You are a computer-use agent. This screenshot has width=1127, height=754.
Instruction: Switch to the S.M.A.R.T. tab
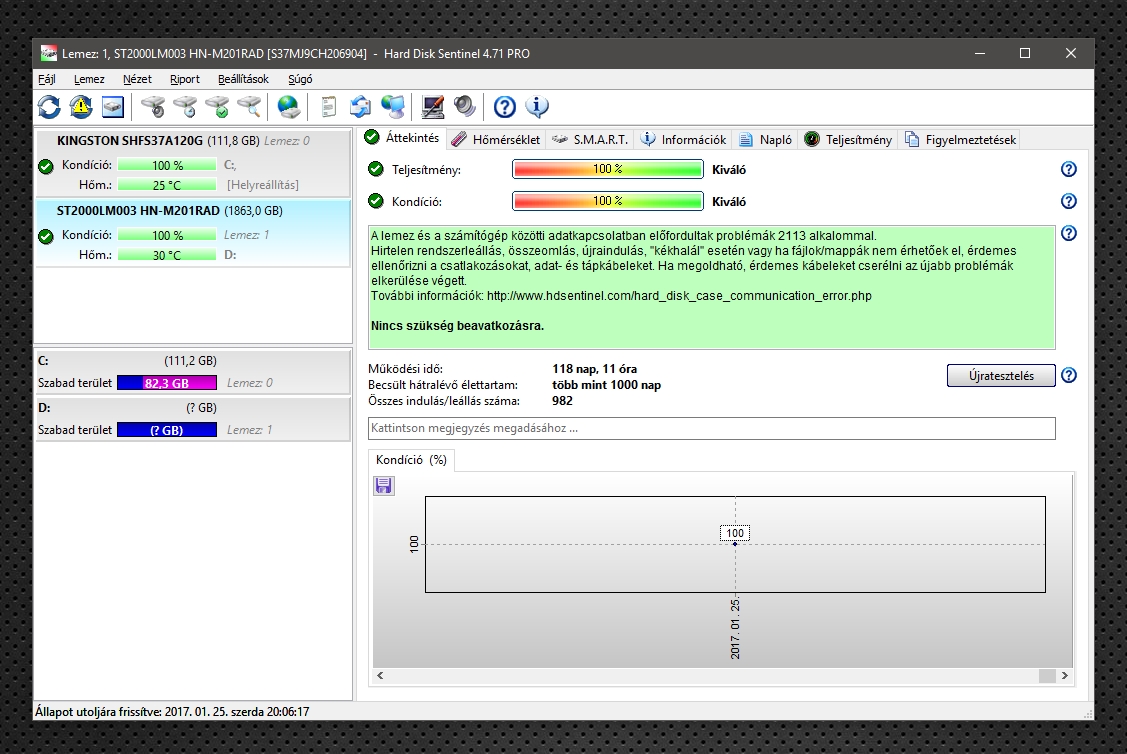pos(590,139)
